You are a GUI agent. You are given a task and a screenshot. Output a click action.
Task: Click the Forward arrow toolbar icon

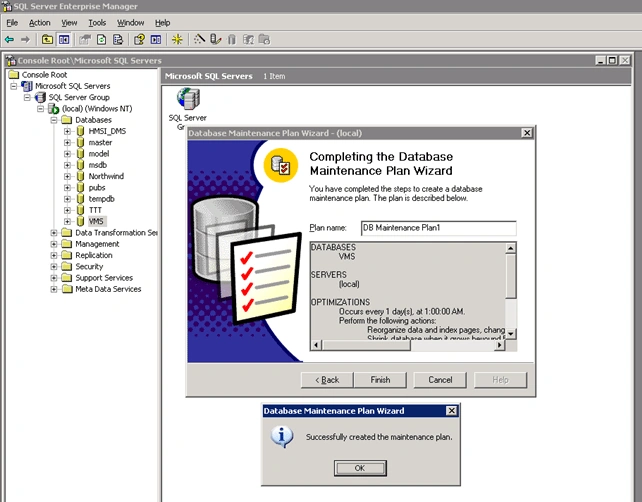point(25,40)
